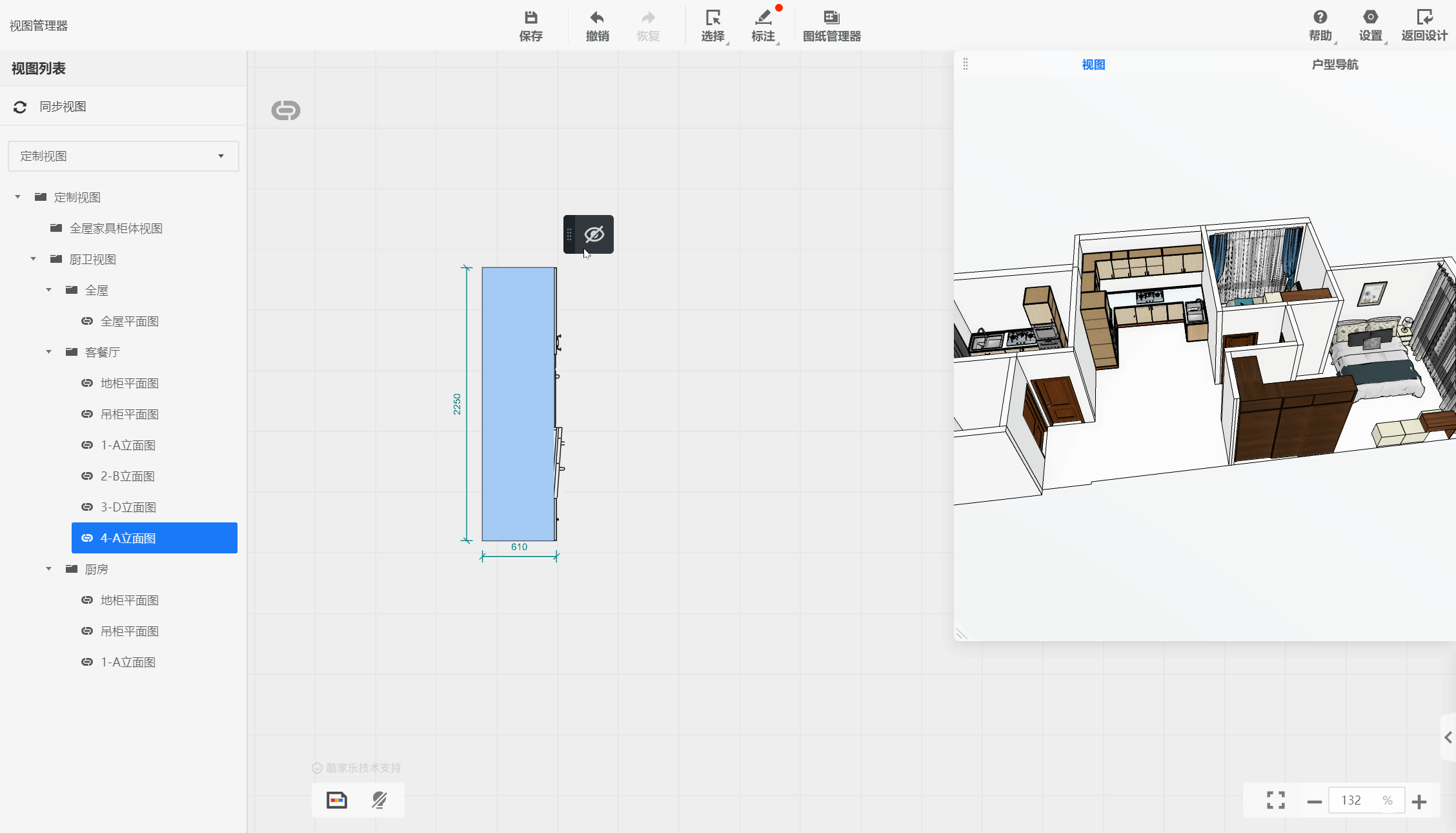Viewport: 1456px width, 833px height.
Task: Switch to the 视图 tab
Action: pyautogui.click(x=1093, y=65)
